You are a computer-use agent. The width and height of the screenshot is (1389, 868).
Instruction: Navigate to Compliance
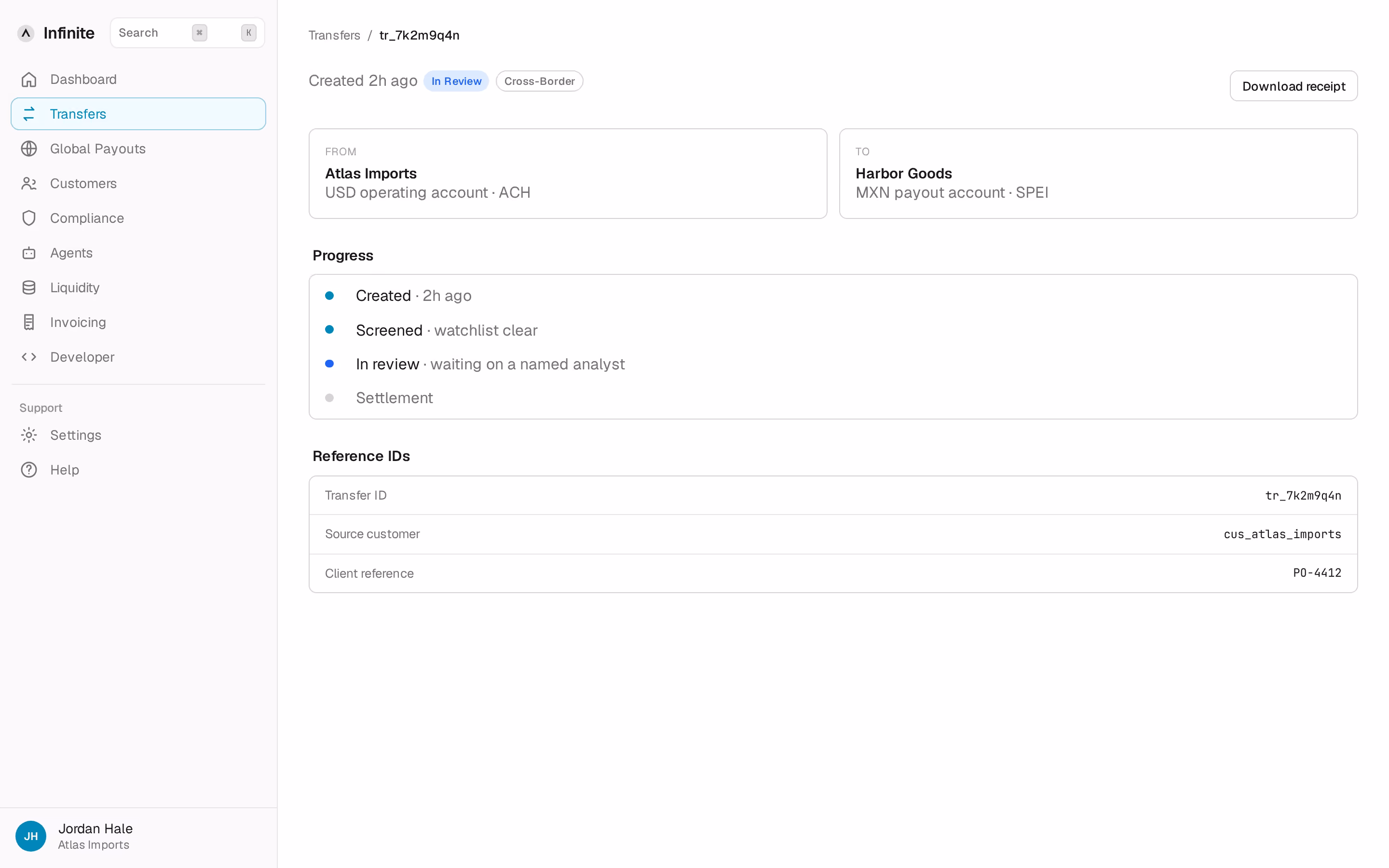(x=138, y=218)
